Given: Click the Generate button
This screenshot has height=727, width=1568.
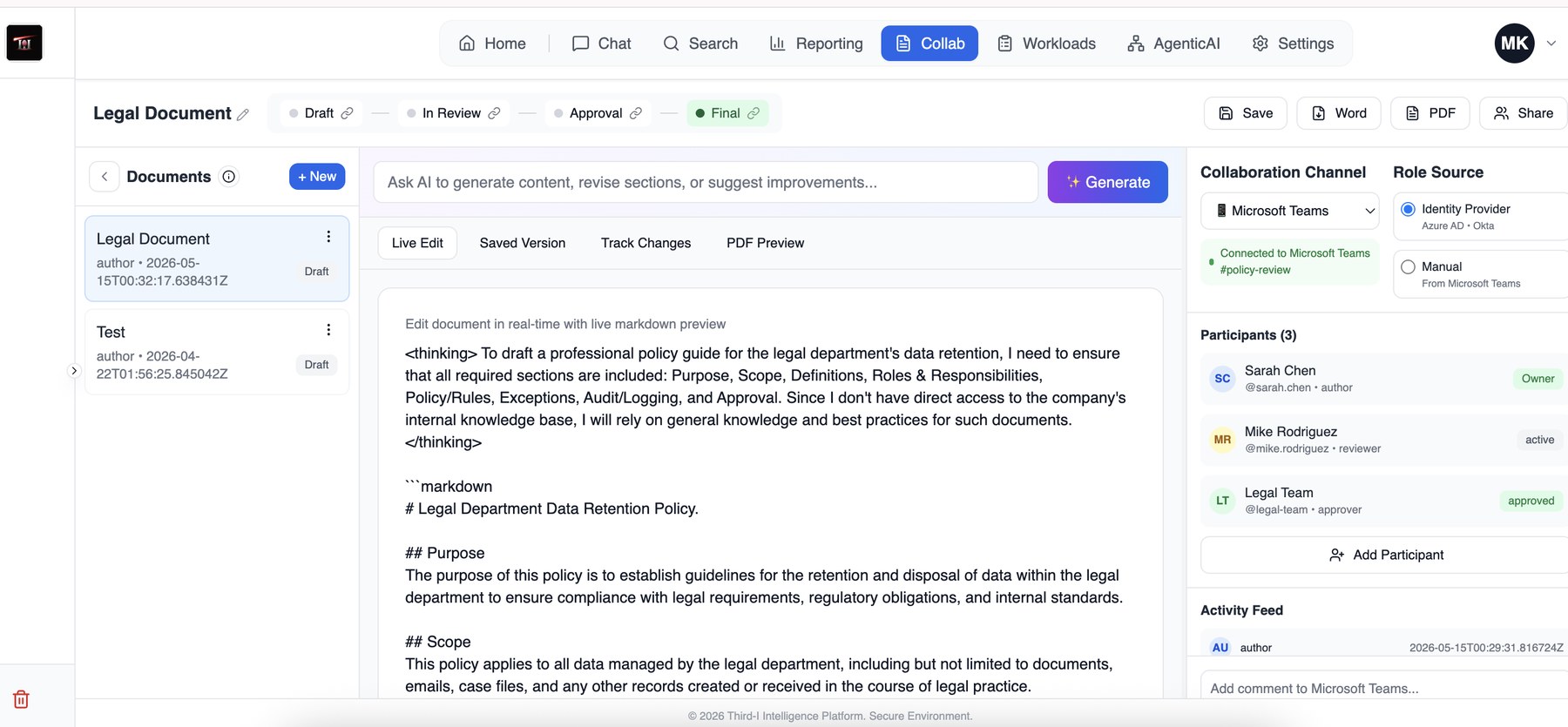Looking at the screenshot, I should click(1107, 182).
